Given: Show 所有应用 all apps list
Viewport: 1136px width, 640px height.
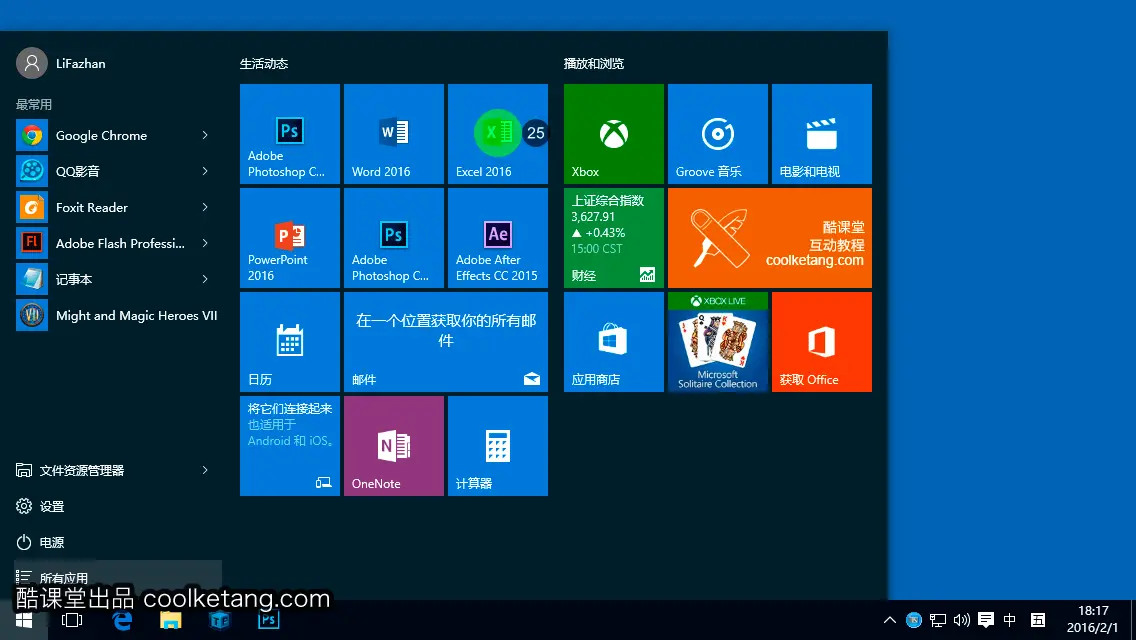Looking at the screenshot, I should (117, 578).
